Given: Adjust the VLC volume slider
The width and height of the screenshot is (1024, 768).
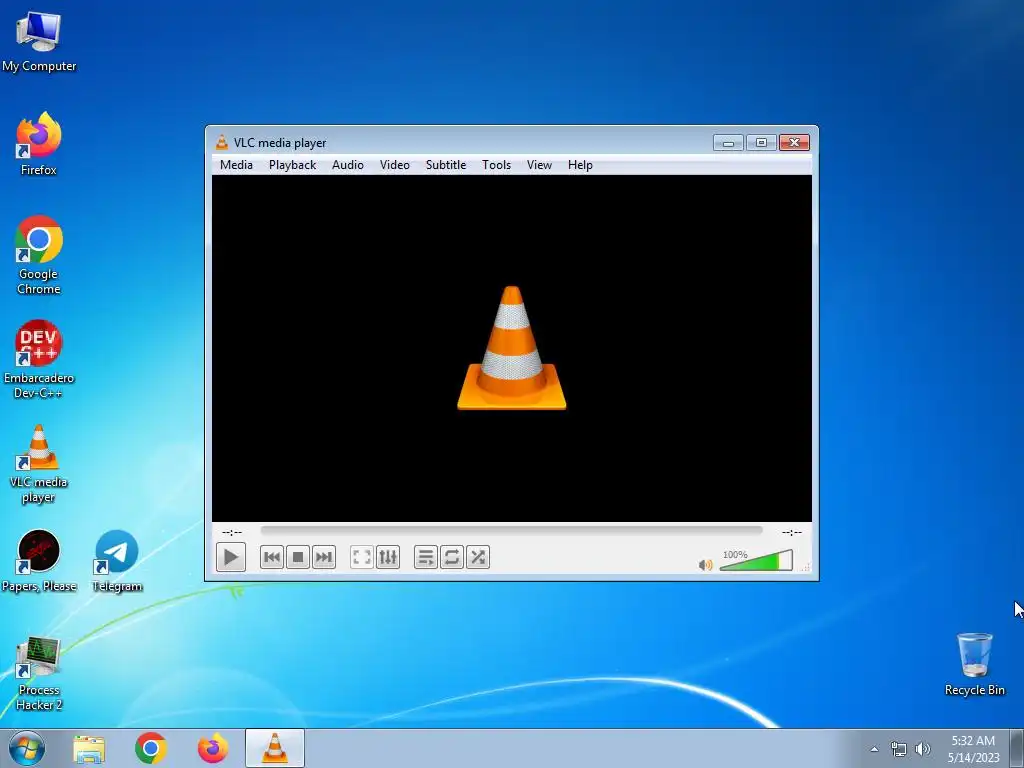Looking at the screenshot, I should click(756, 560).
